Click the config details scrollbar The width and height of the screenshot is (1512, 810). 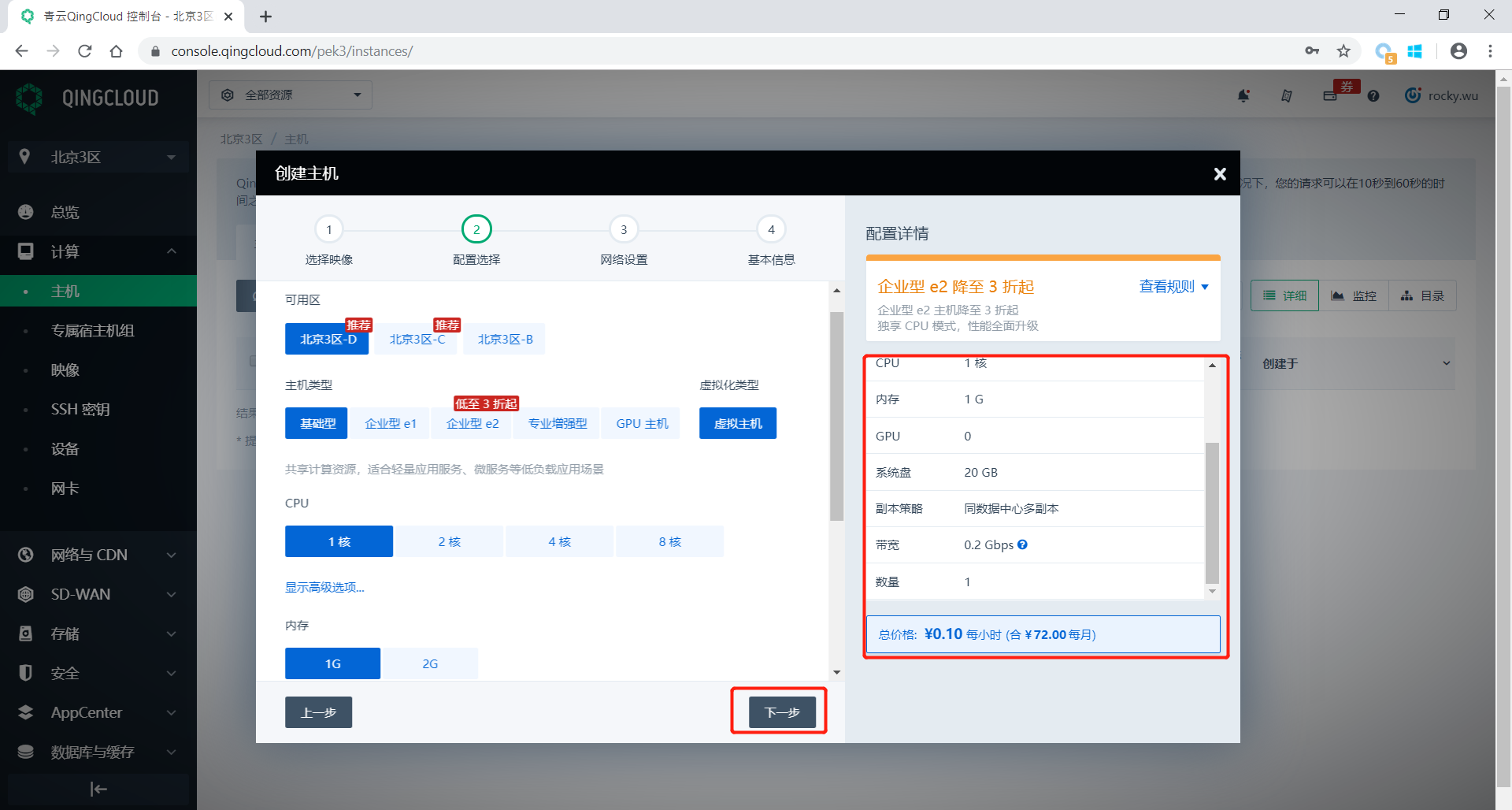[x=1212, y=512]
